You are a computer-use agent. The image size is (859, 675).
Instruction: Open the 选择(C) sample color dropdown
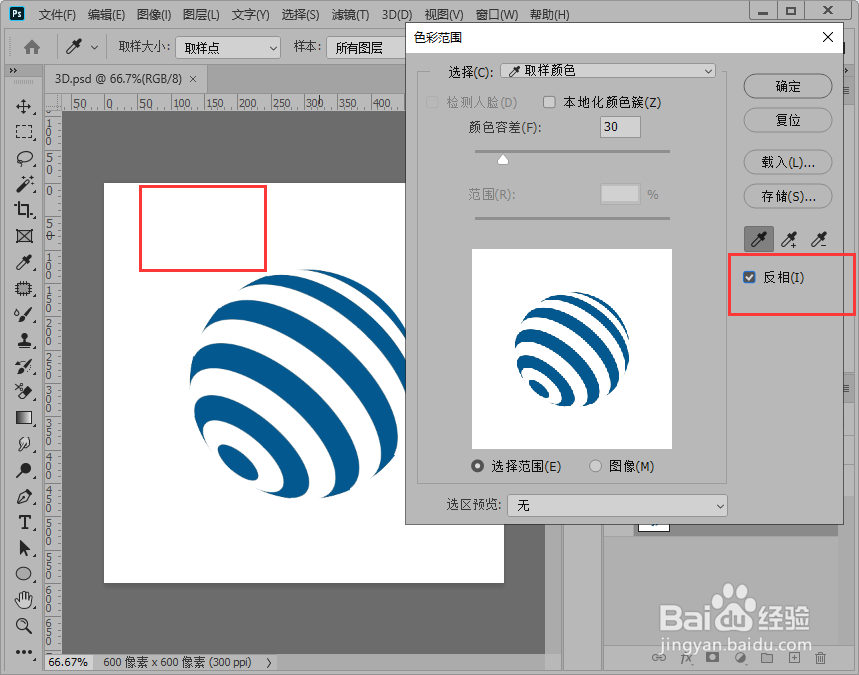pyautogui.click(x=607, y=70)
